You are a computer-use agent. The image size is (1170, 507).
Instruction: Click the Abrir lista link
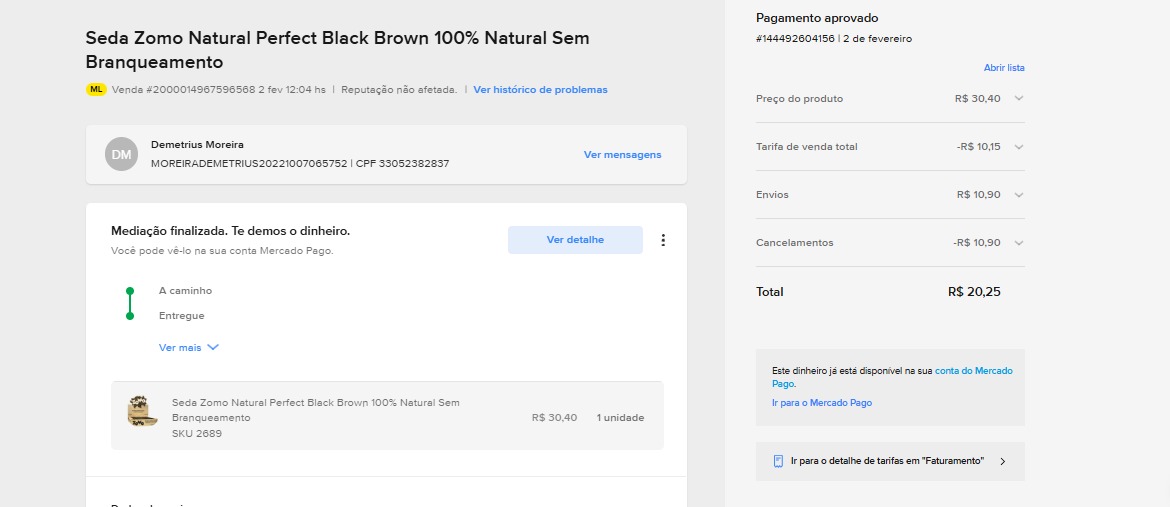click(1004, 68)
